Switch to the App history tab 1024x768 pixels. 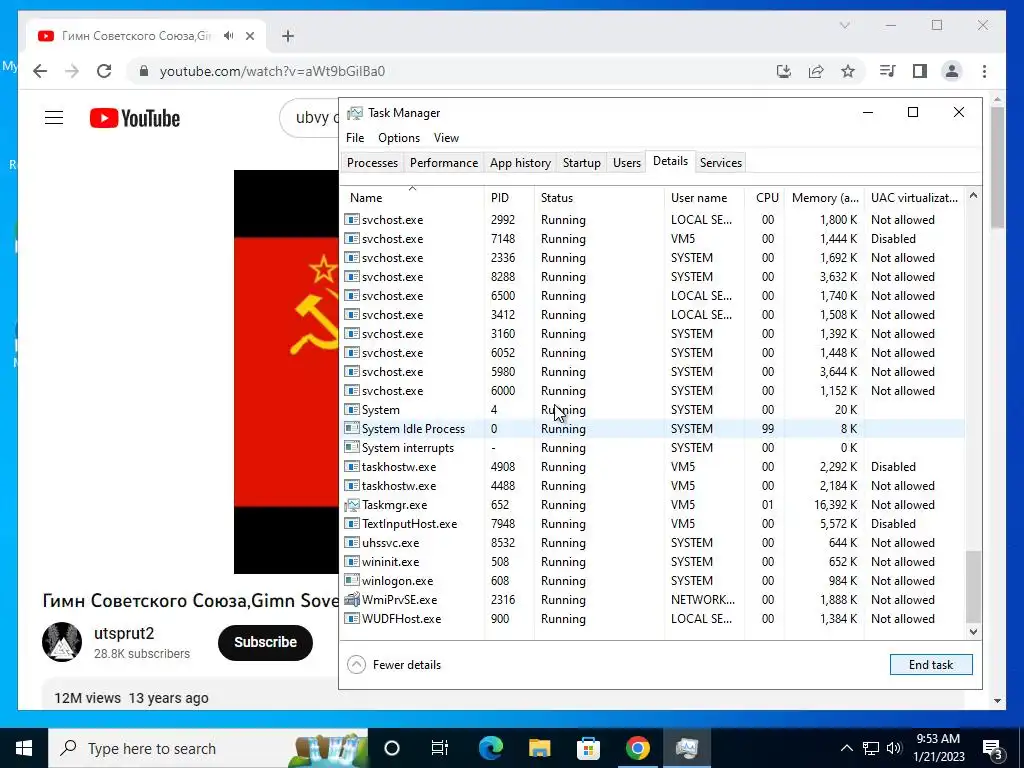coord(520,163)
